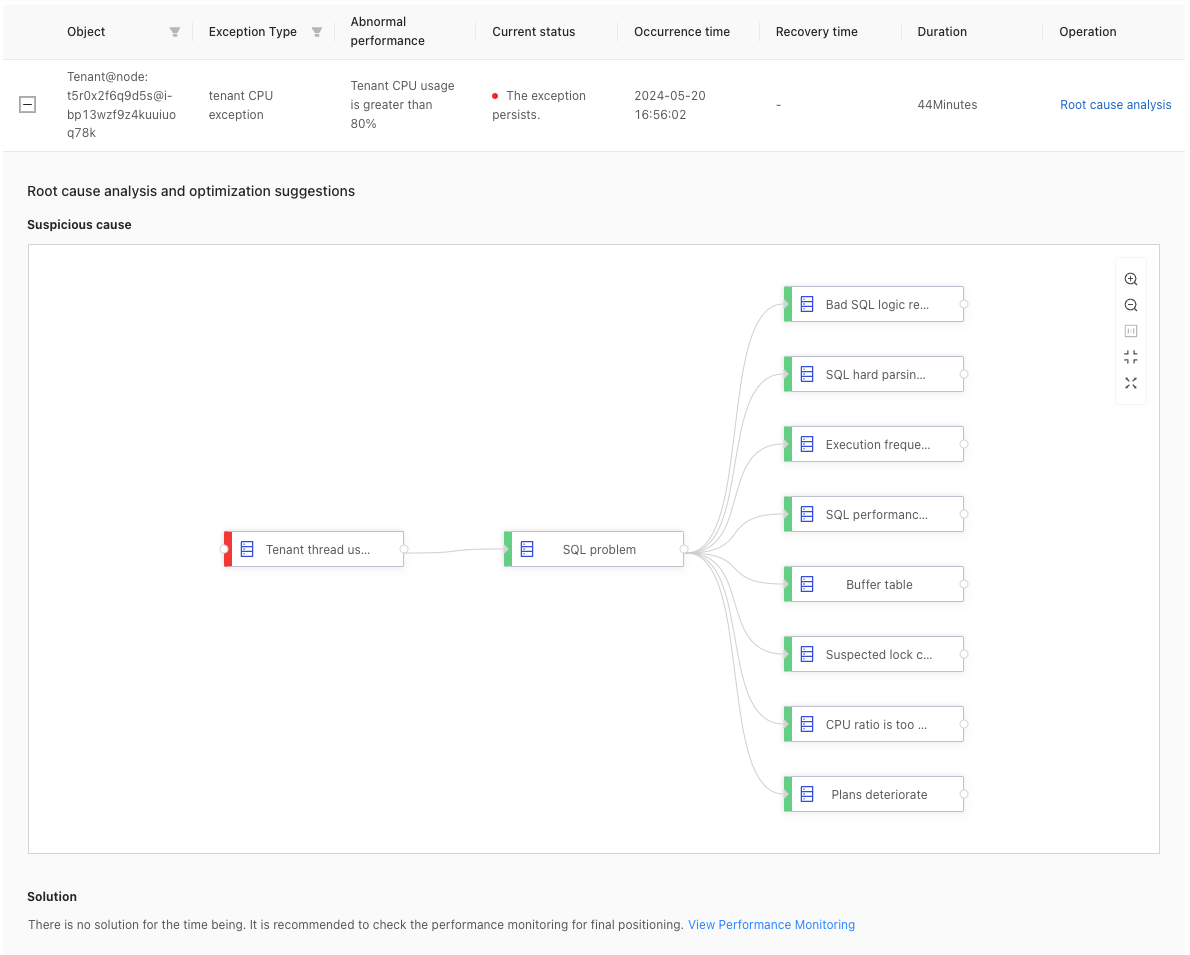Viewport: 1190px width, 955px height.
Task: Click the zoom in magnifier icon
Action: (x=1130, y=279)
